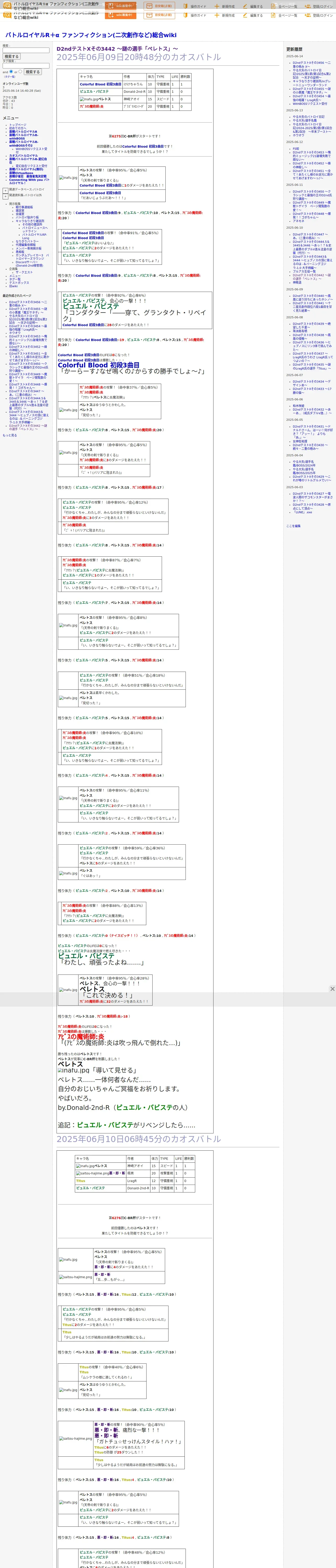Open 直轄バトルロイヤル(無印) link
The width and height of the screenshot is (336, 1568).
26,169
